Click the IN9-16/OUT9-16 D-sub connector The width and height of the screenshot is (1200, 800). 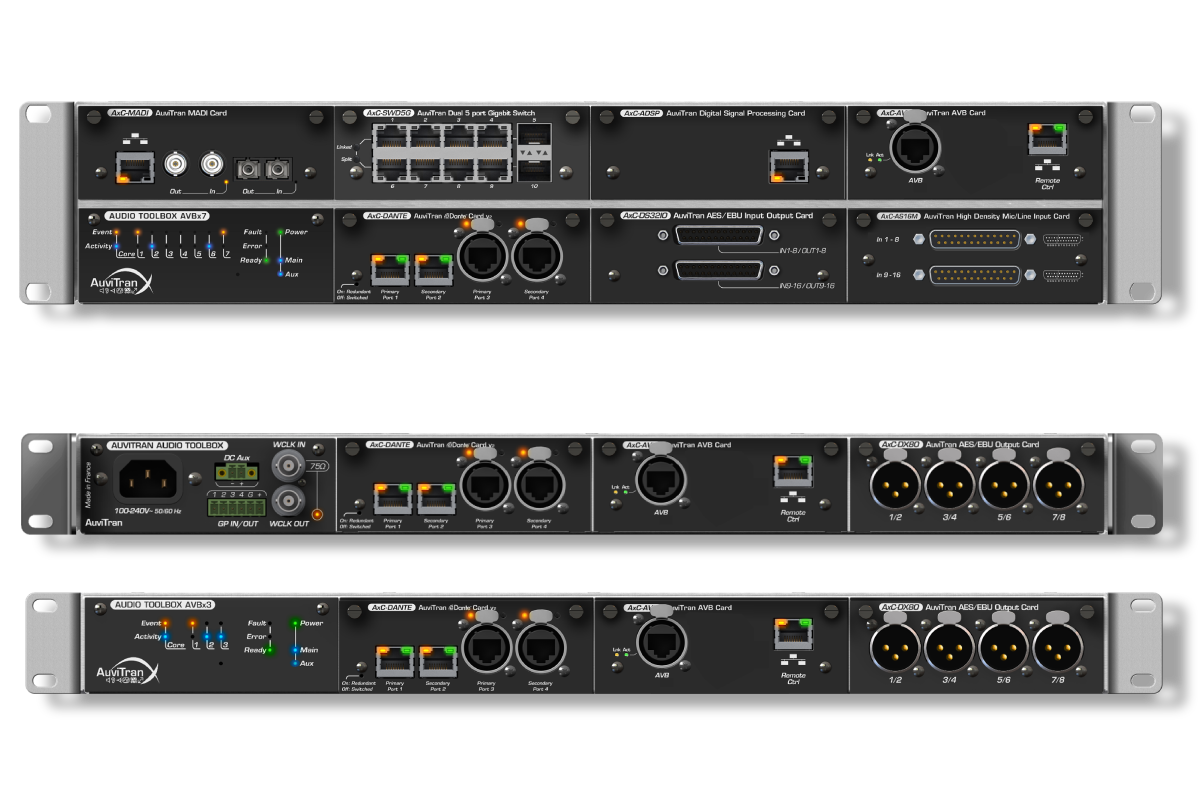718,270
